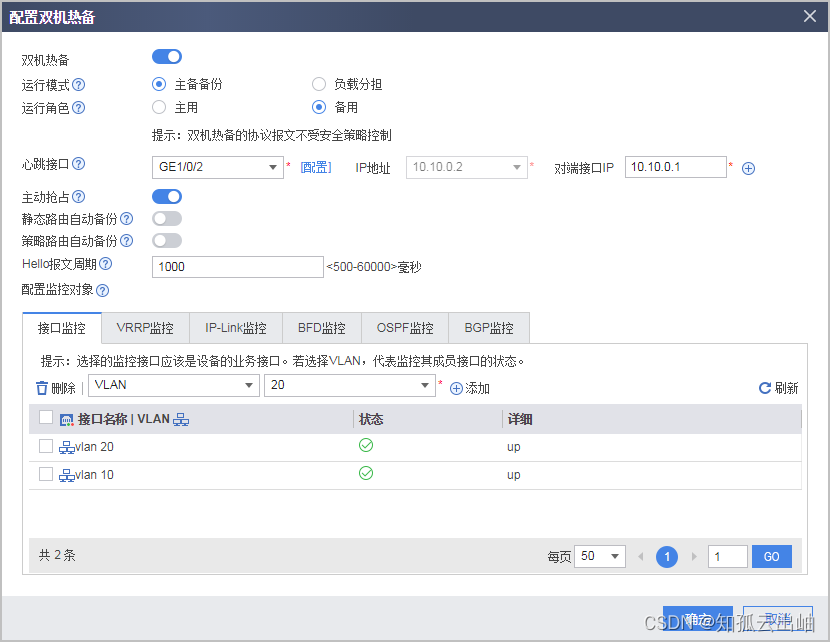Switch to BGP监控 tab
The width and height of the screenshot is (830, 642).
point(489,328)
